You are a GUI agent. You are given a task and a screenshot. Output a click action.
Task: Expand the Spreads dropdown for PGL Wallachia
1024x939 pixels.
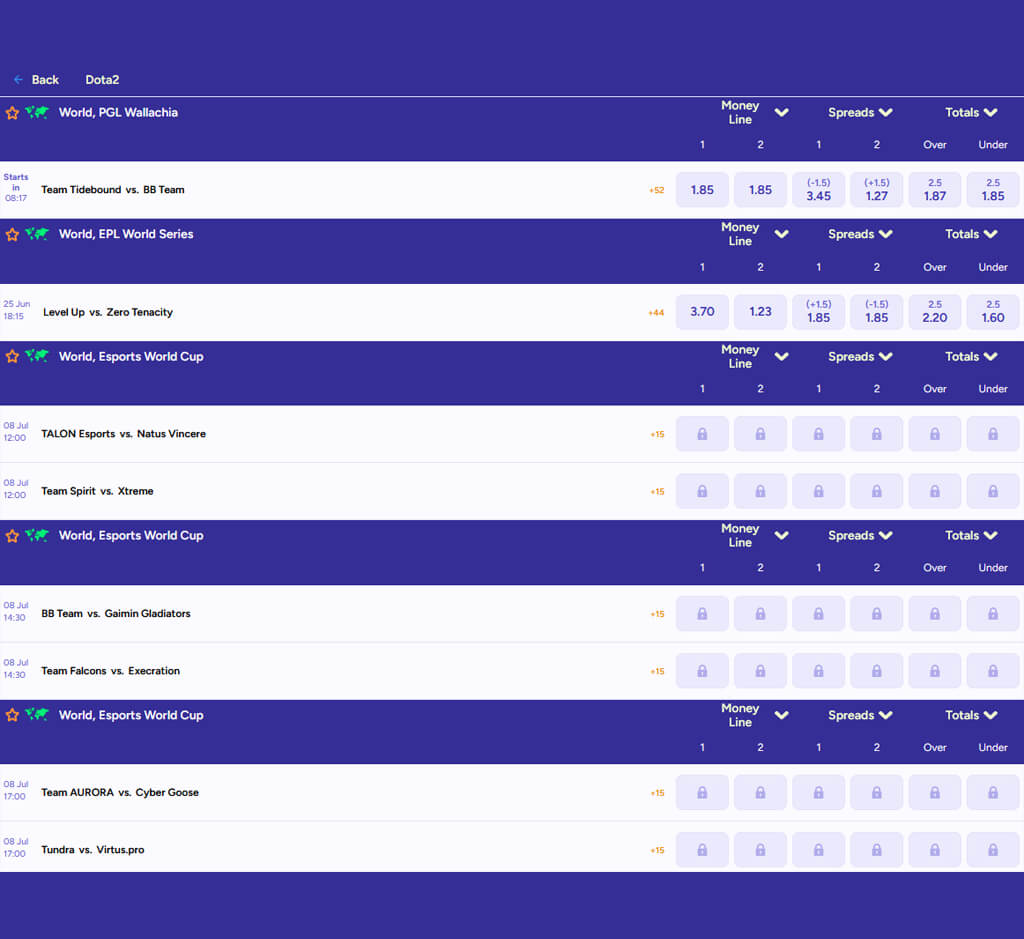click(x=886, y=112)
